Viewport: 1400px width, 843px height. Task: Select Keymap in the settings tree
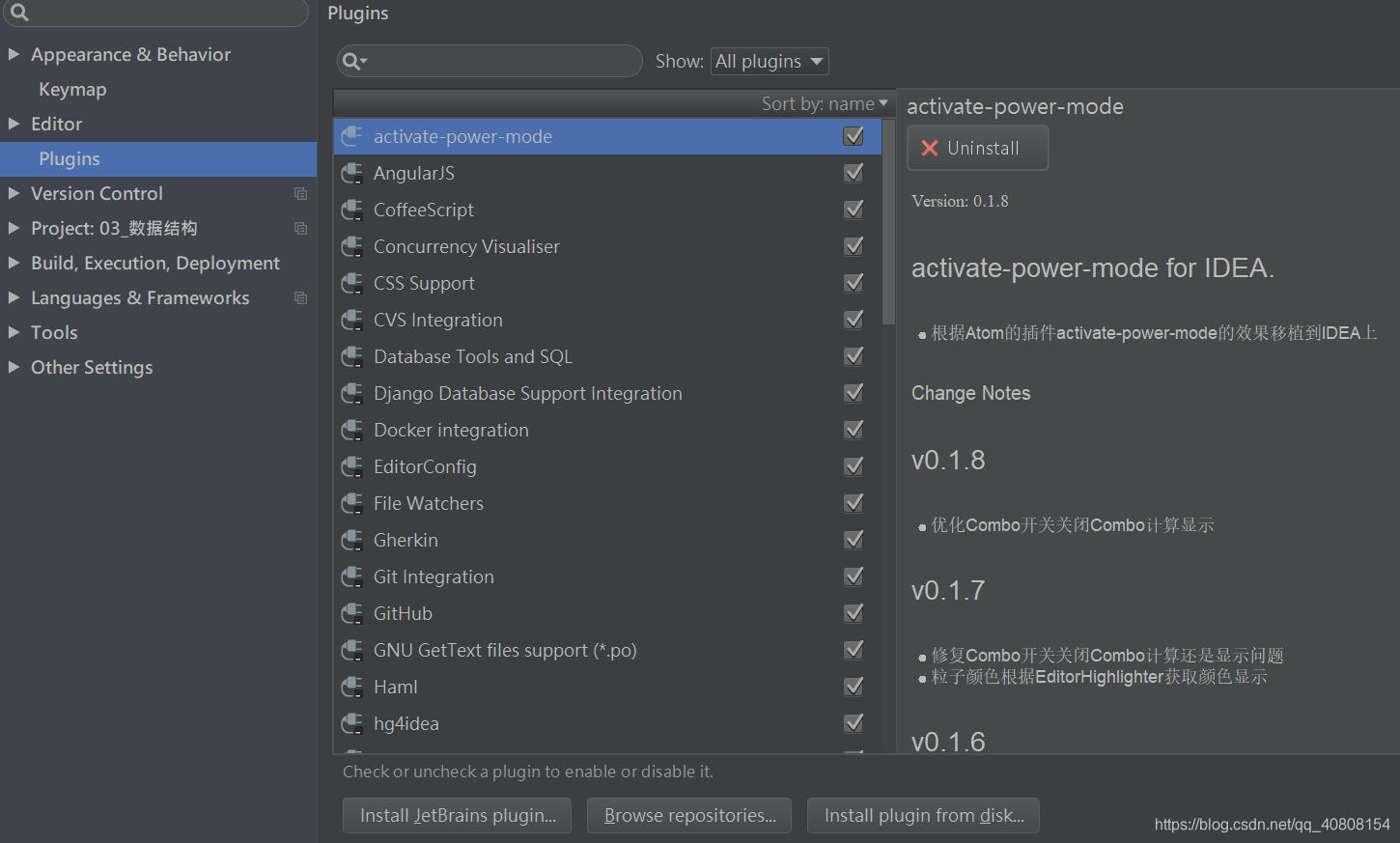coord(72,89)
